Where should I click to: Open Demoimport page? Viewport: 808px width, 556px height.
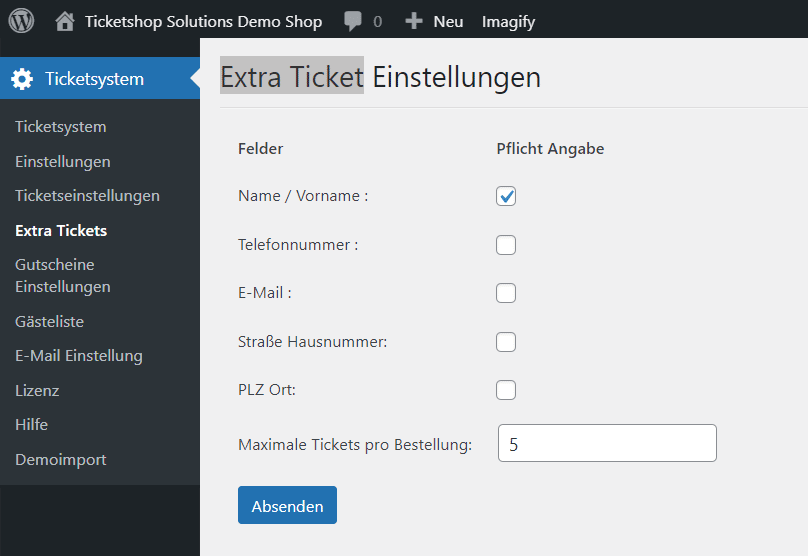[x=61, y=460]
